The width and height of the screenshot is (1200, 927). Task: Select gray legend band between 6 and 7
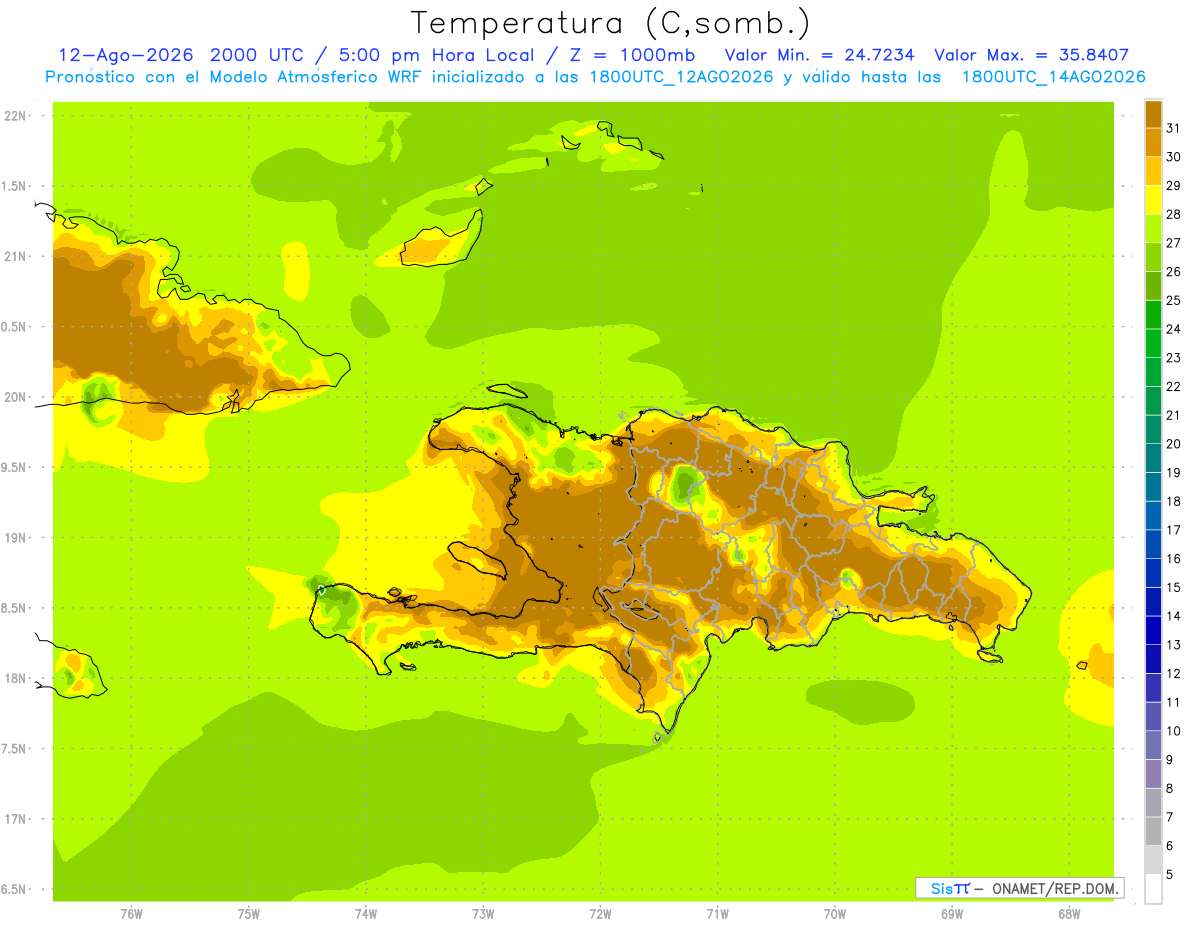tap(1153, 831)
